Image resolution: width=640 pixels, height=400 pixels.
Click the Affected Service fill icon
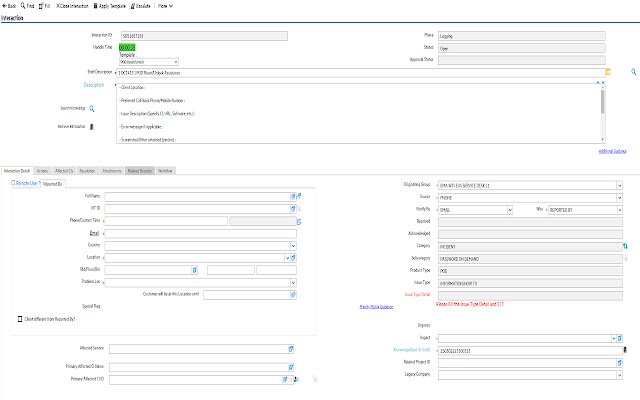pos(291,349)
